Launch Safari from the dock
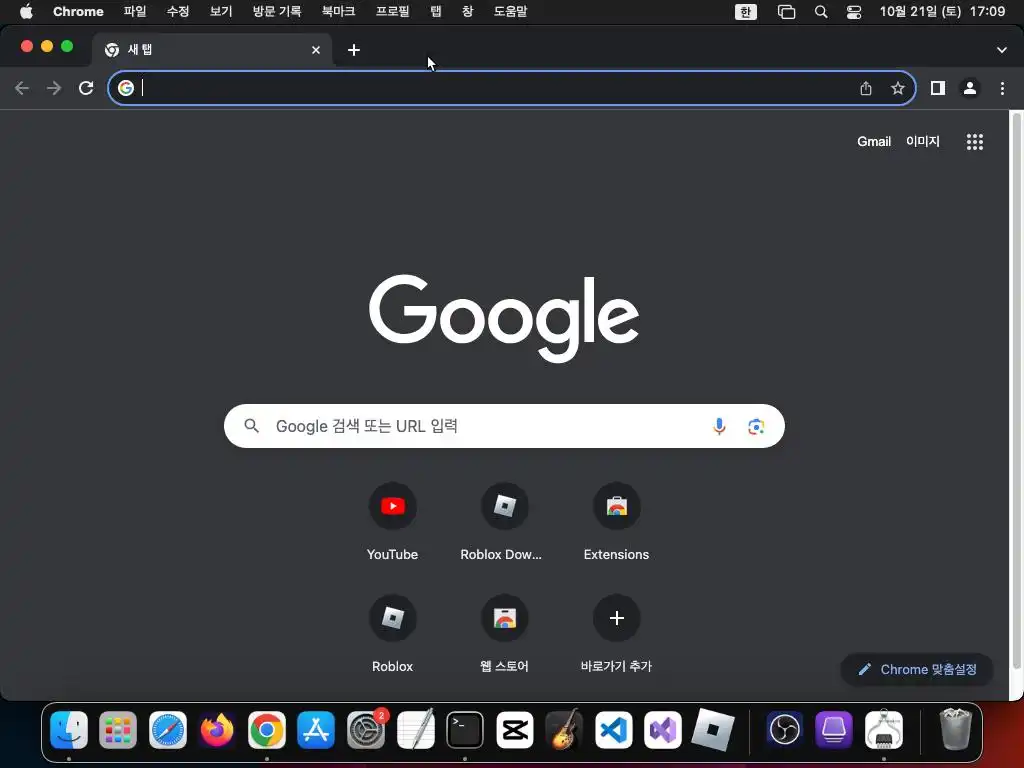 coord(168,729)
